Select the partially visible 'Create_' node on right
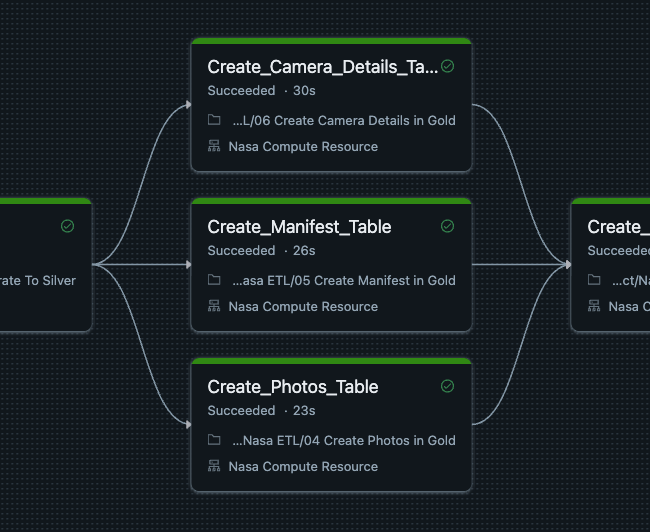The width and height of the screenshot is (650, 532). [x=611, y=265]
